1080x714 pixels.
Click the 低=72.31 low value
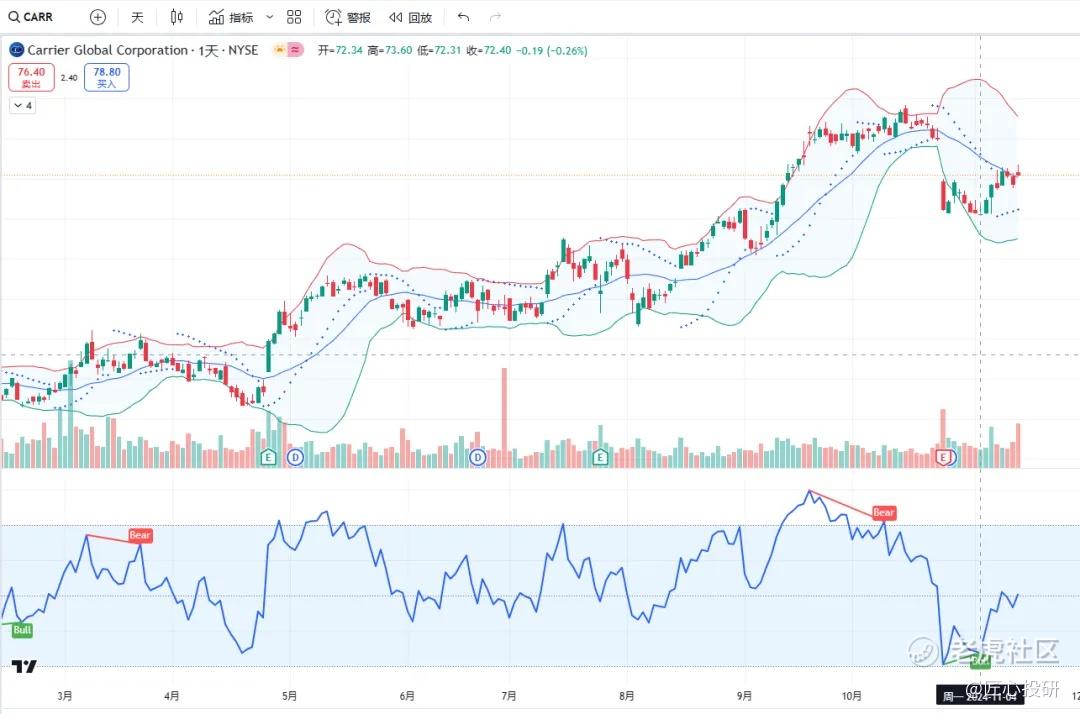(439, 50)
